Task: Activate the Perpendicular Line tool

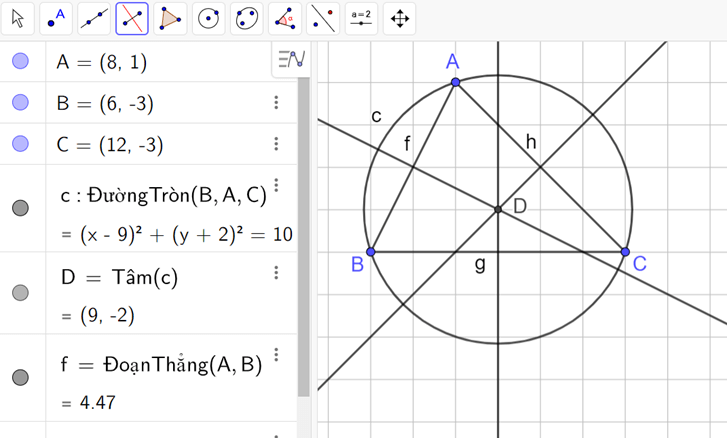Action: pyautogui.click(x=133, y=18)
